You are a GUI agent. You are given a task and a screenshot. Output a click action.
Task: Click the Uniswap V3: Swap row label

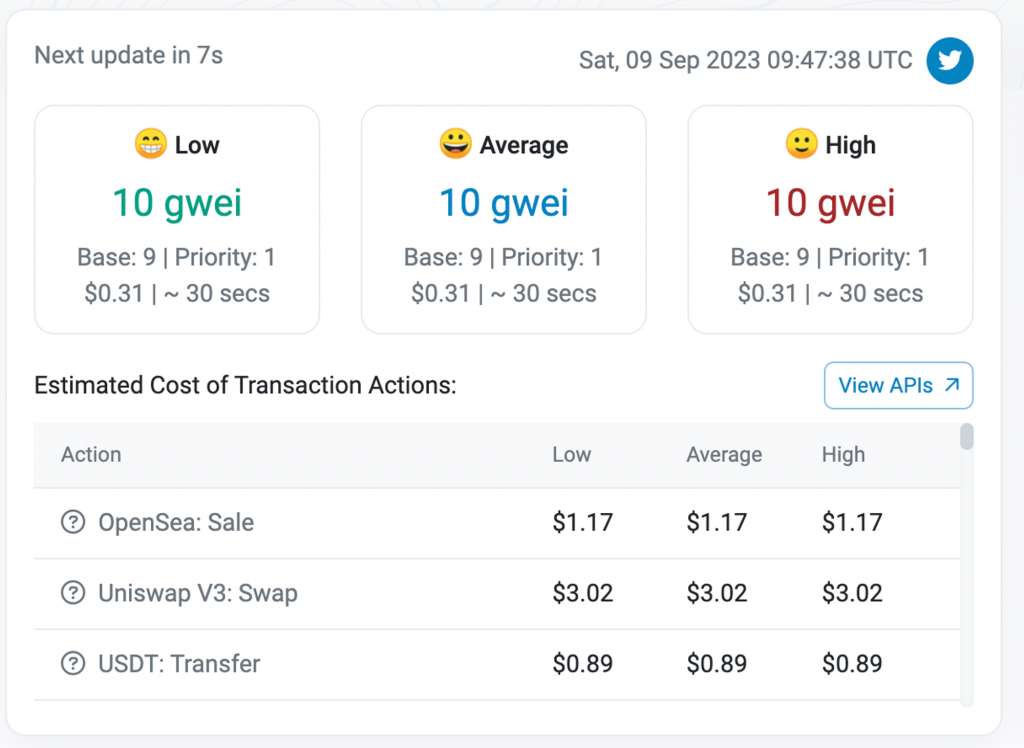point(198,593)
